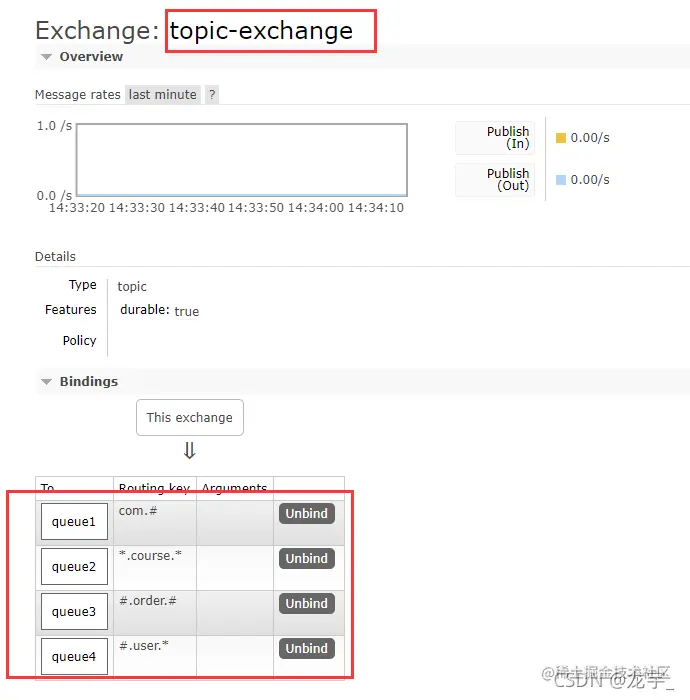Unbind queue1 with key com.#
Image resolution: width=690 pixels, height=700 pixels.
tap(307, 514)
